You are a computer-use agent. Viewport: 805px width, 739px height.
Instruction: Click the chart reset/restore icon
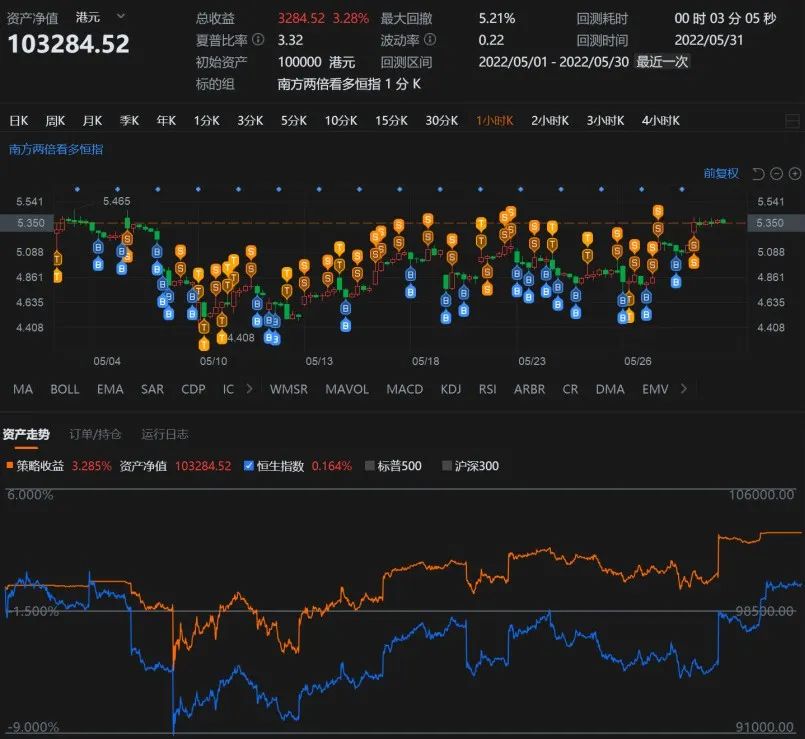[x=758, y=174]
